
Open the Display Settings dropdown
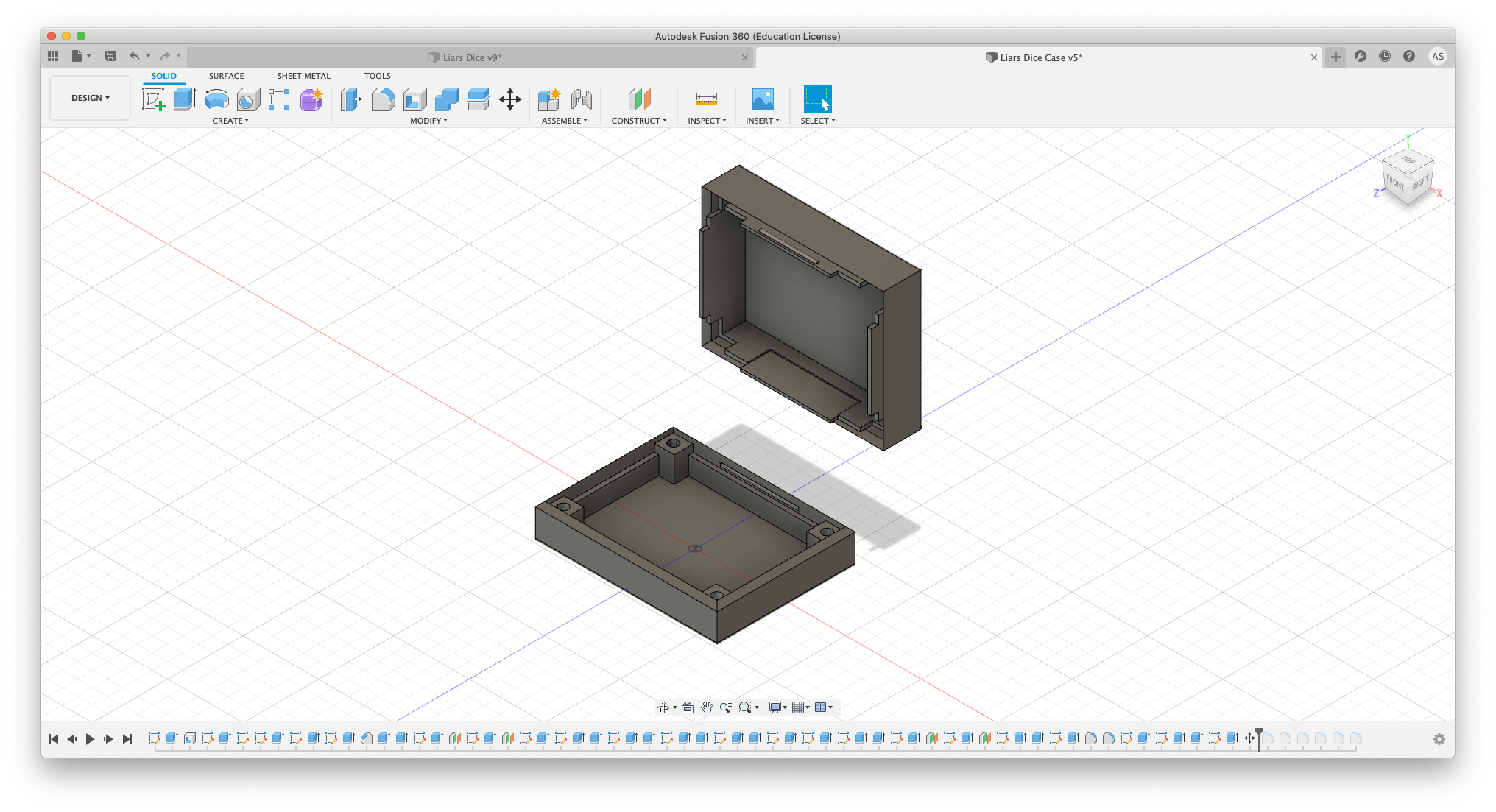pyautogui.click(x=777, y=707)
